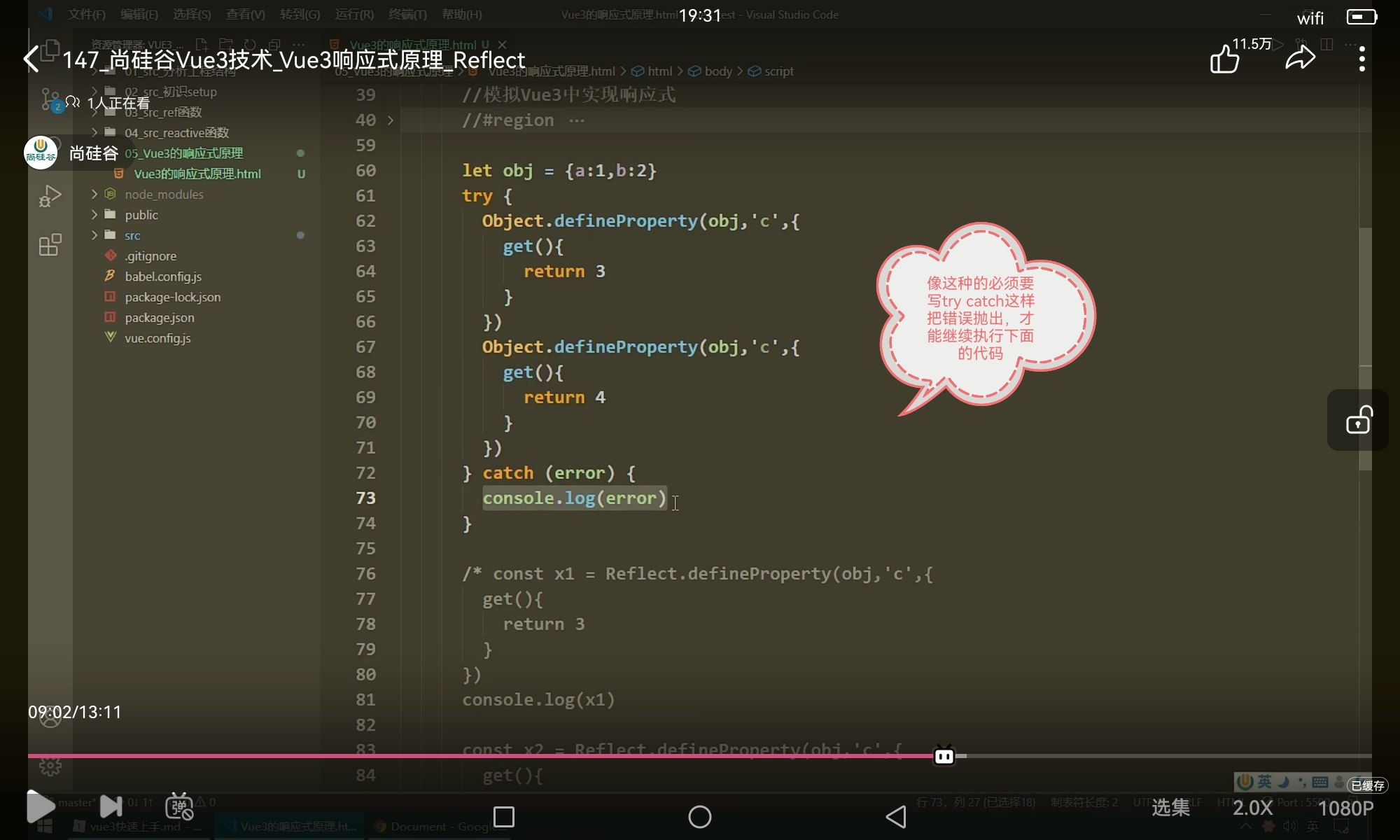Change the 1080P video quality
This screenshot has height=840, width=1400.
(x=1345, y=808)
